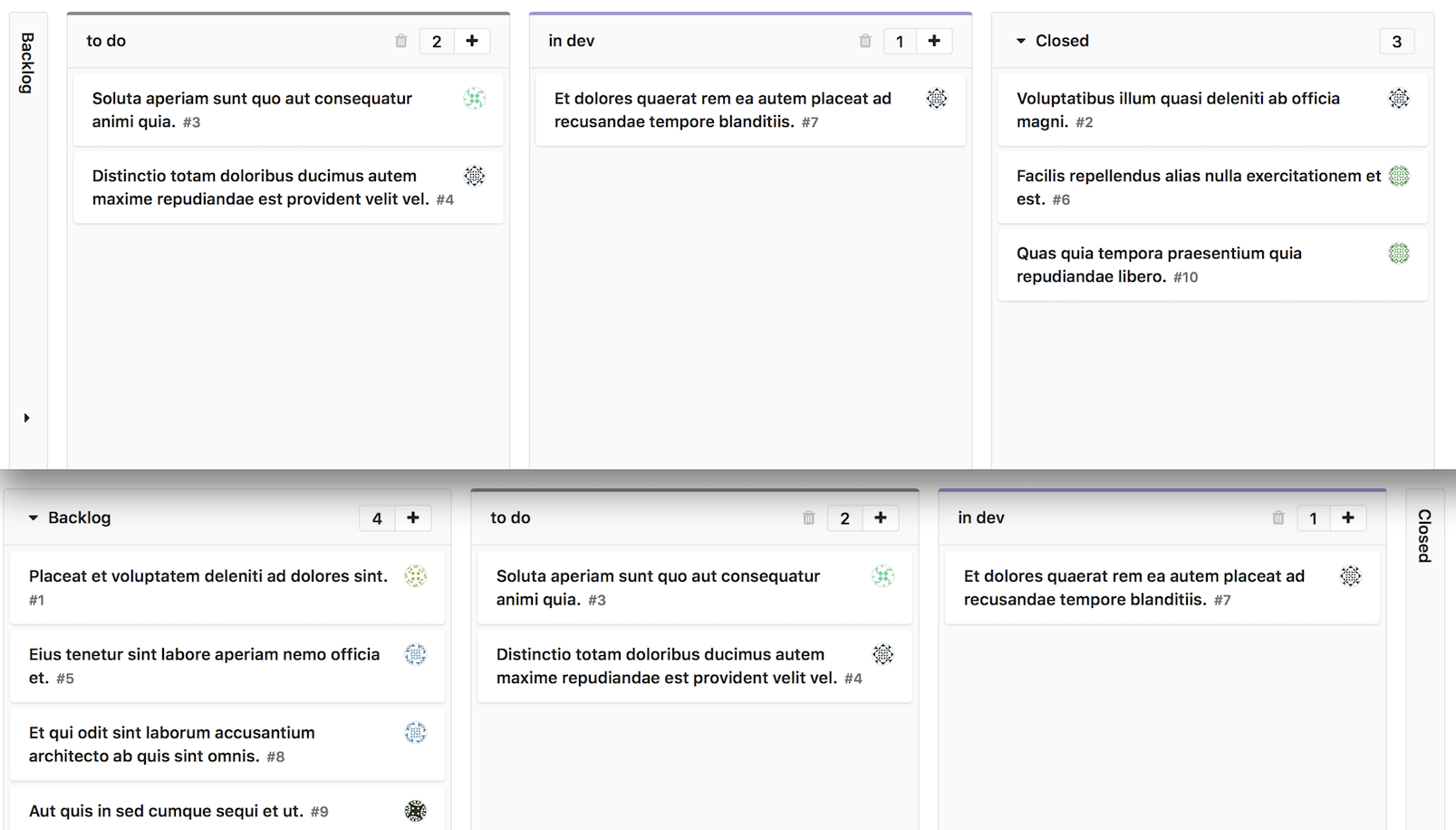Collapse the Backlog list in the lower board
Image resolution: width=1456 pixels, height=830 pixels.
coord(32,517)
